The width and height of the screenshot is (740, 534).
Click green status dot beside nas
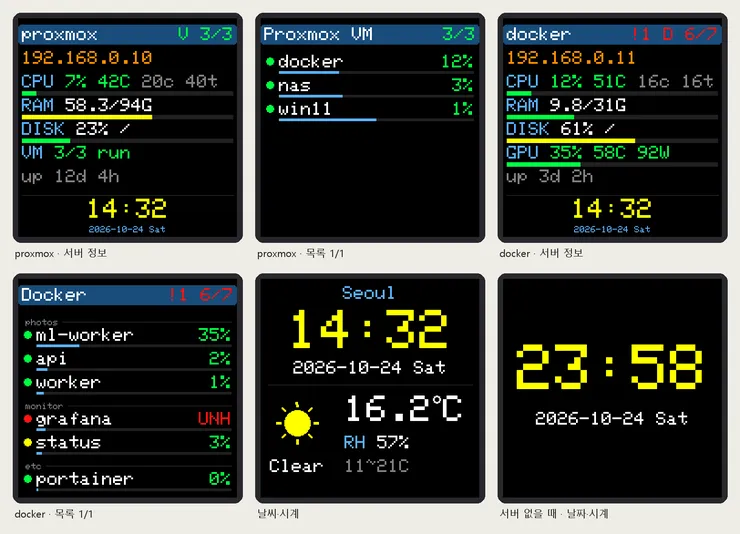point(270,85)
